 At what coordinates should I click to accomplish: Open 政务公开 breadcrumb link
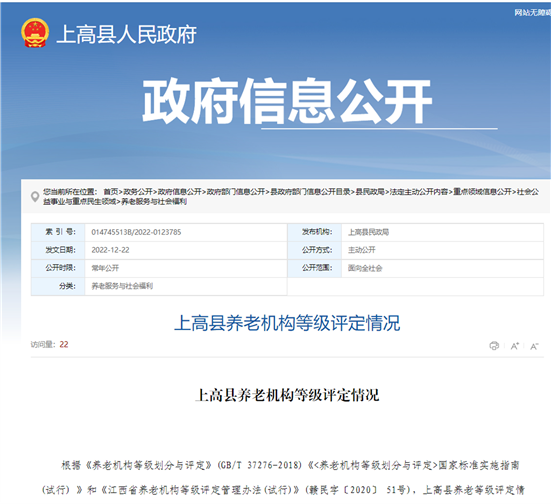pos(138,192)
